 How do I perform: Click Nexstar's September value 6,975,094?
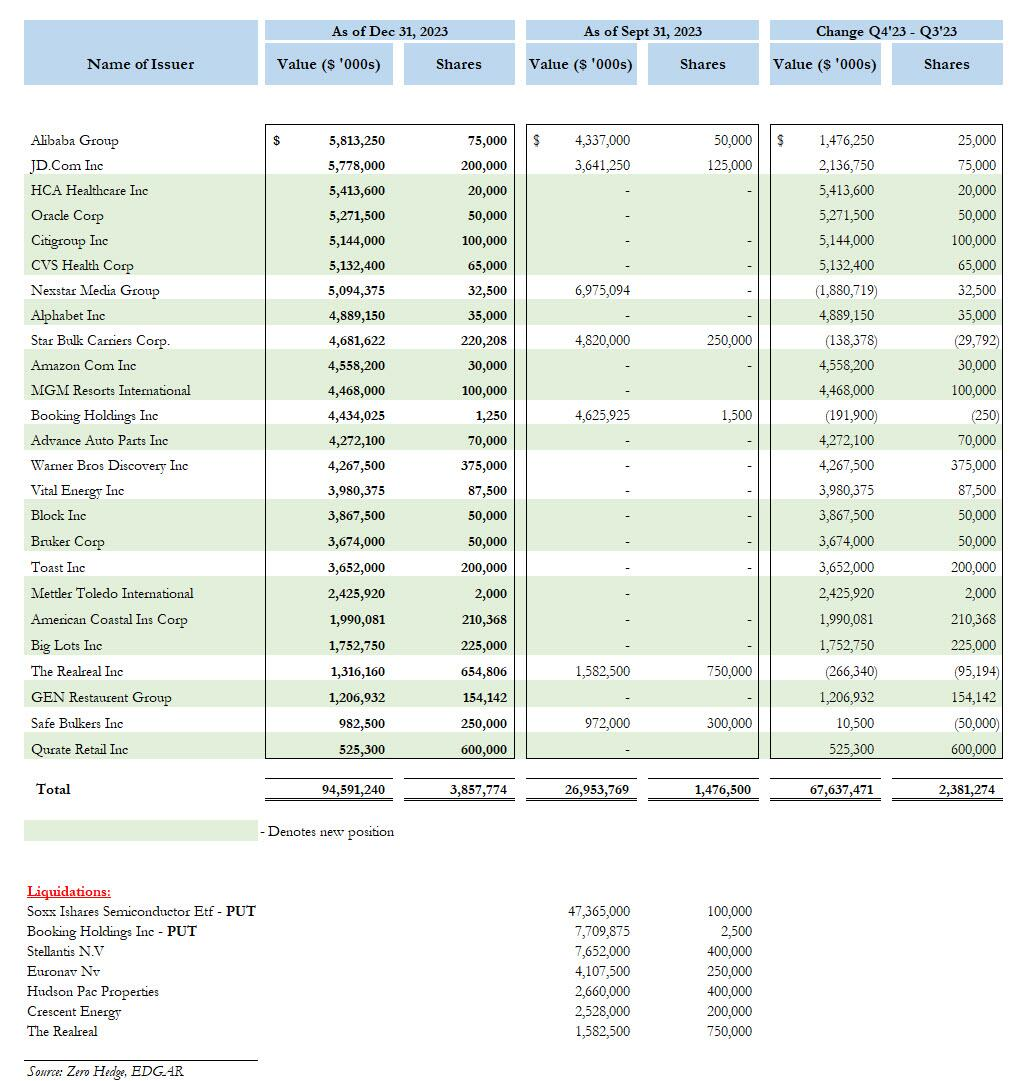[602, 290]
